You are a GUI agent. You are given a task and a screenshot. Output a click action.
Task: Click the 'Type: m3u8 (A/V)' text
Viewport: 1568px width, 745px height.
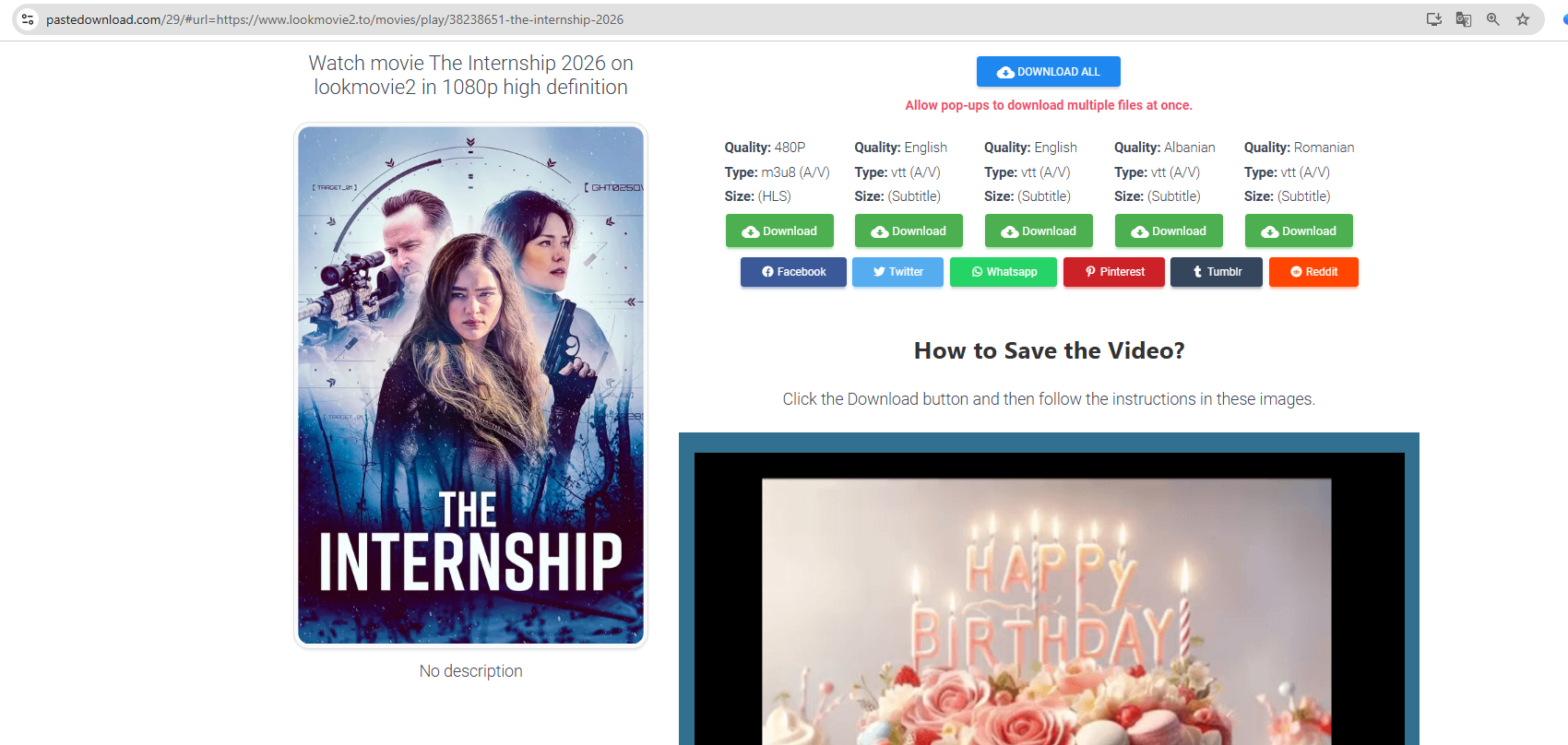pyautogui.click(x=777, y=172)
